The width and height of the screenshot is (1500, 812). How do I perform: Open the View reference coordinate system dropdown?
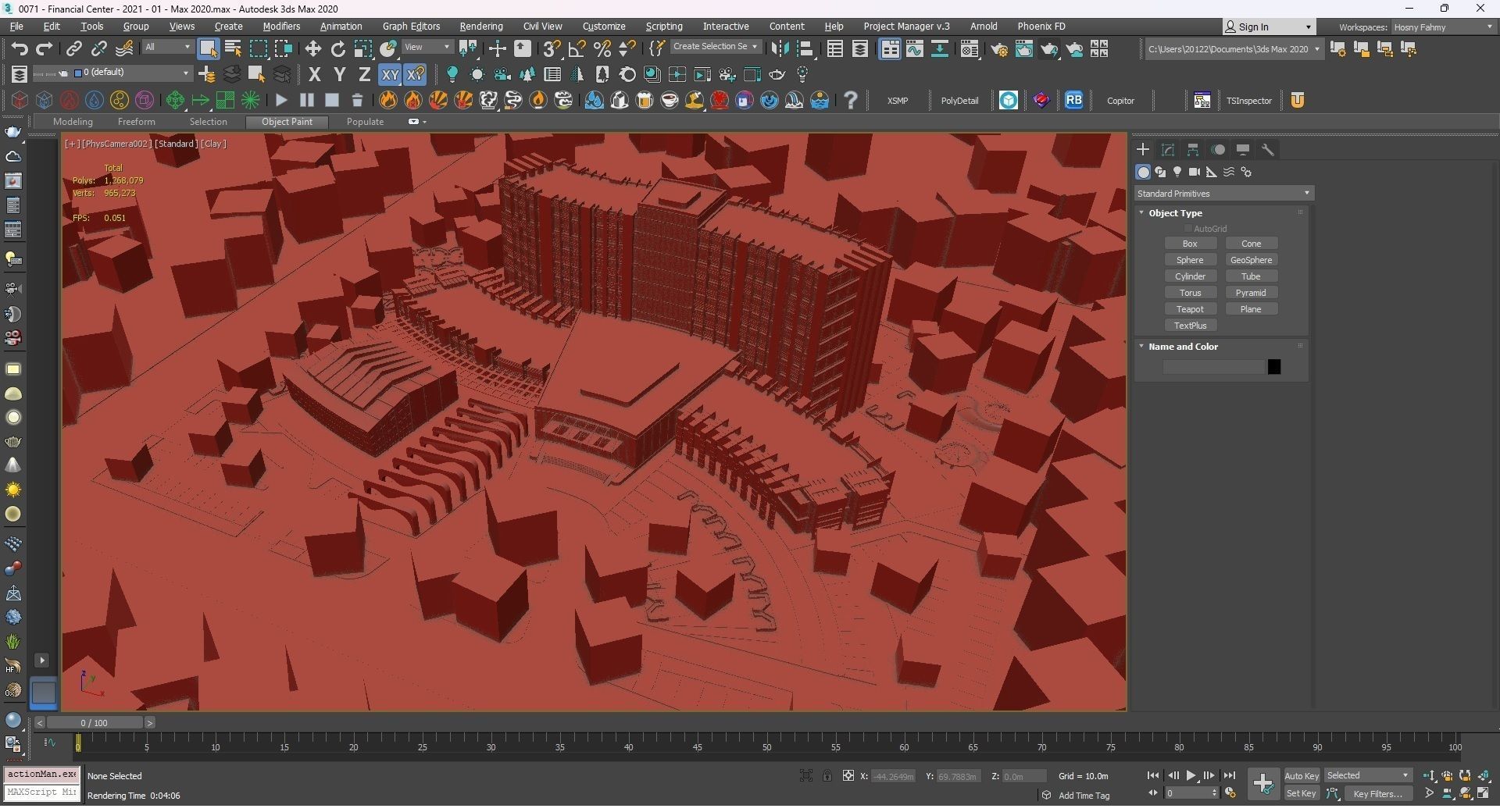click(x=427, y=47)
